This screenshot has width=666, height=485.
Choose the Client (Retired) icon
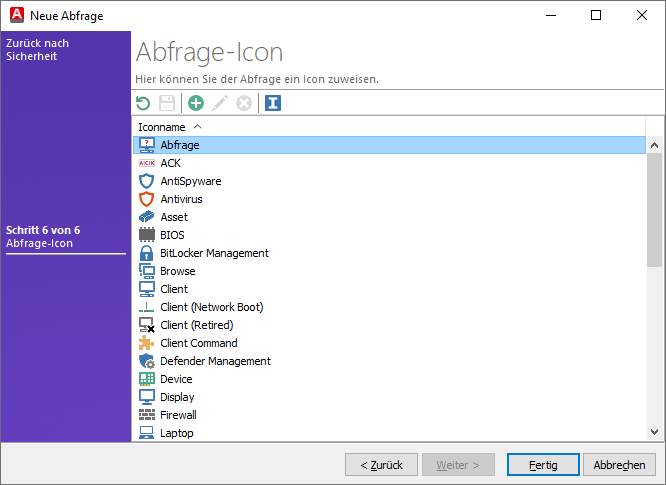click(x=196, y=325)
